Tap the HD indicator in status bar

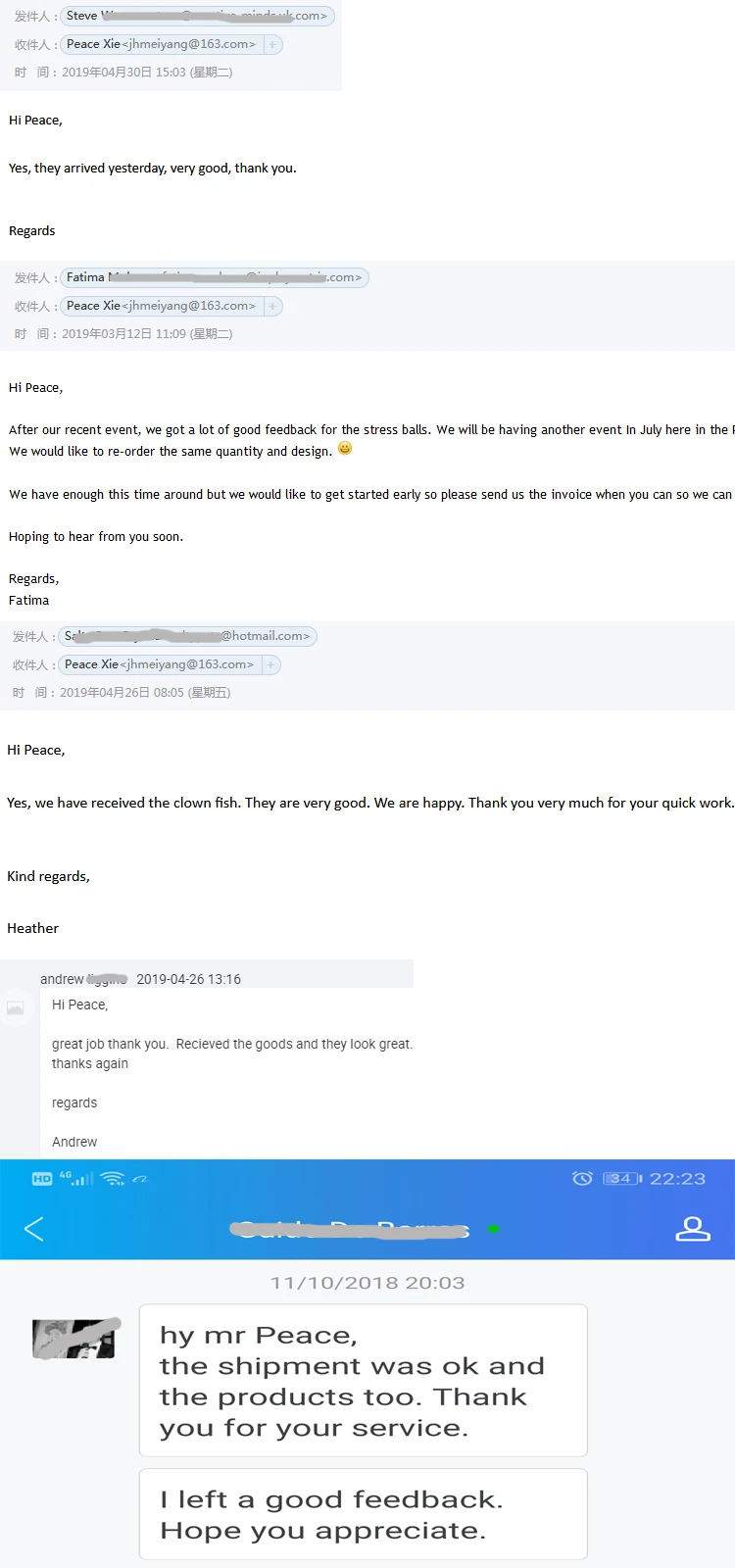(42, 1179)
